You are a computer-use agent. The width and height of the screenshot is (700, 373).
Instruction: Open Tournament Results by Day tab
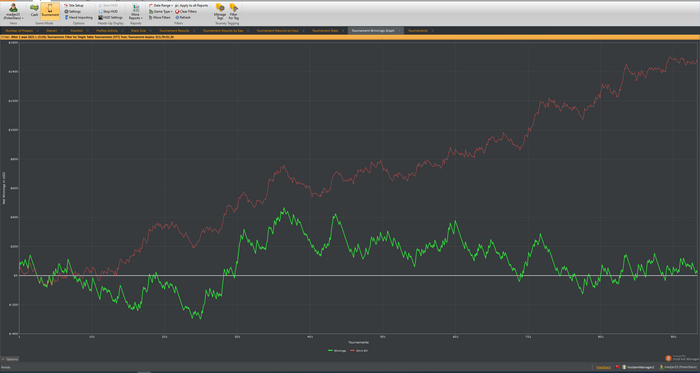[223, 31]
